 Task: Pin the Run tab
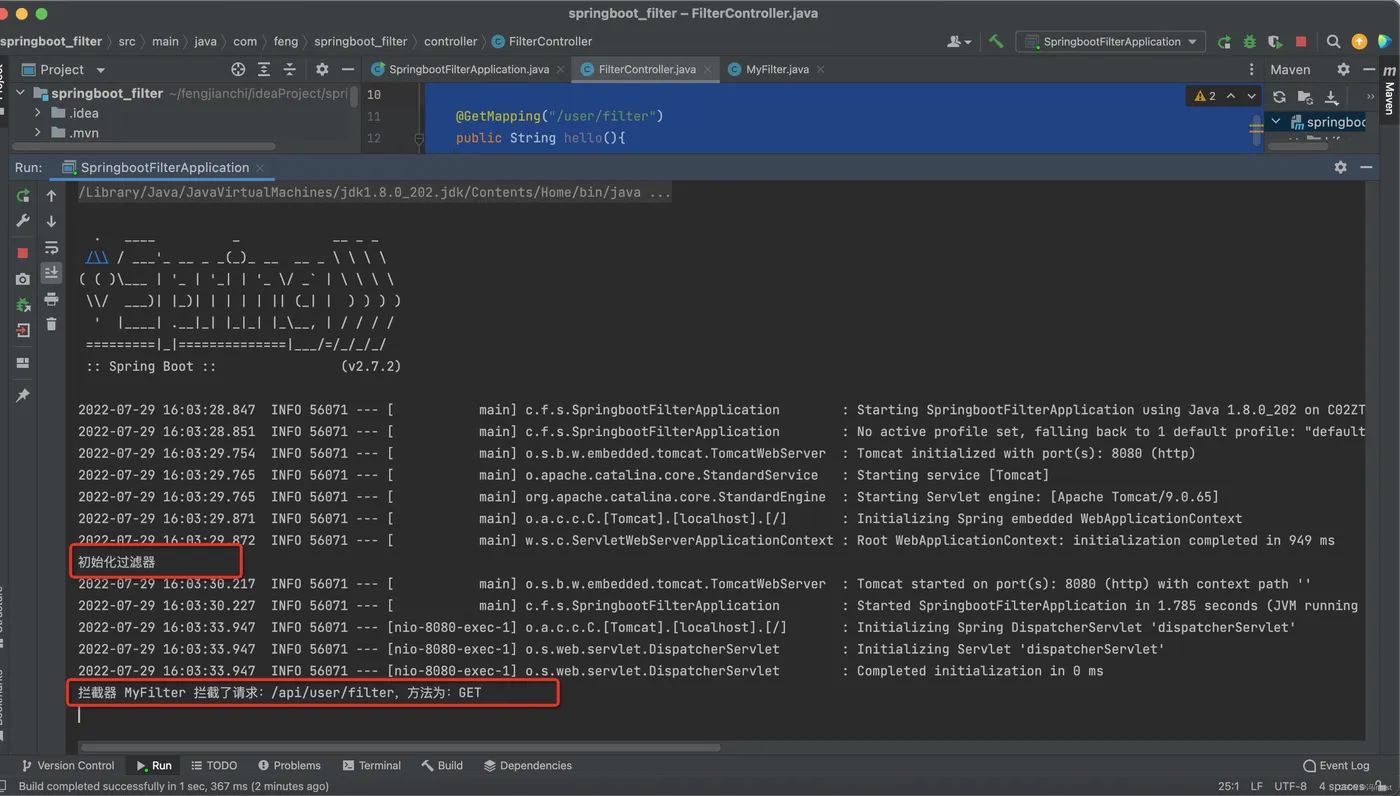(23, 396)
